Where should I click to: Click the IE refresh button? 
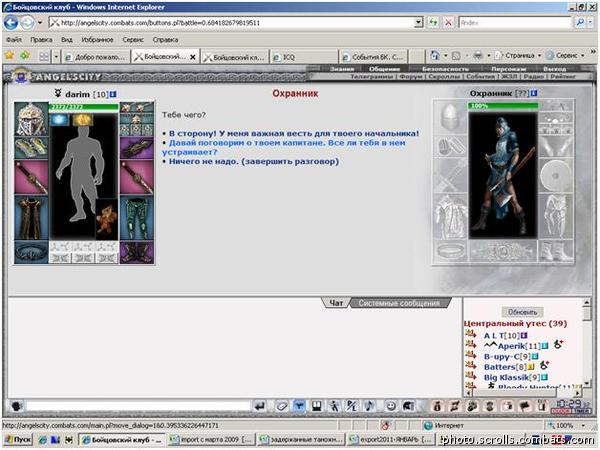[x=433, y=23]
